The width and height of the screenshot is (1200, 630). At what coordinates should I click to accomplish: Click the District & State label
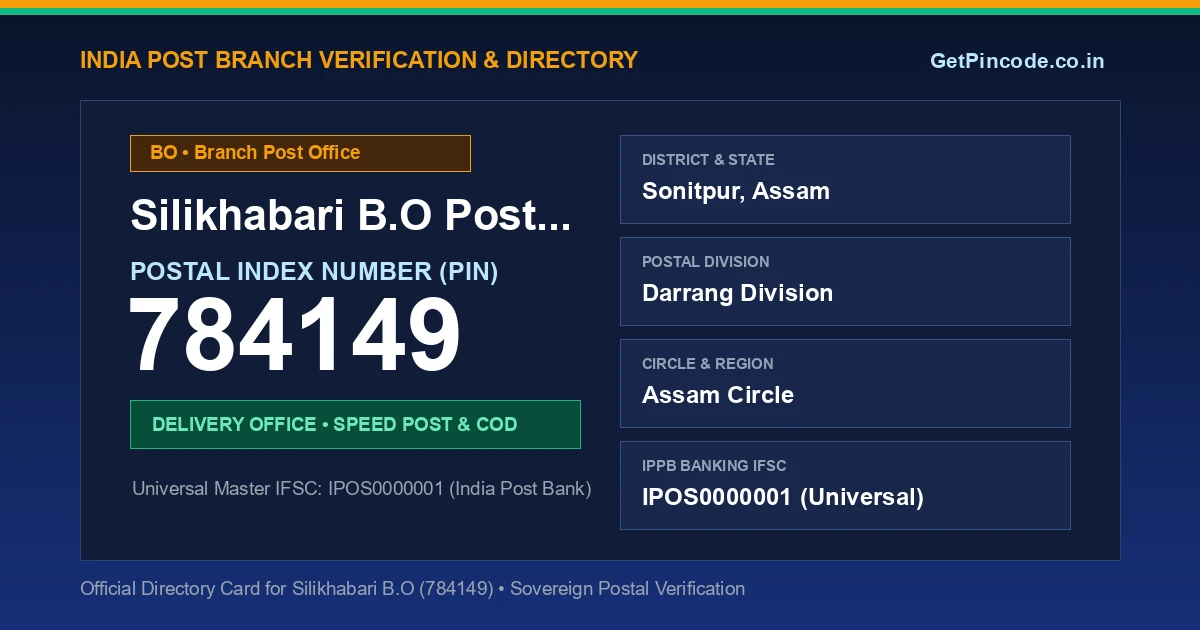(x=708, y=160)
